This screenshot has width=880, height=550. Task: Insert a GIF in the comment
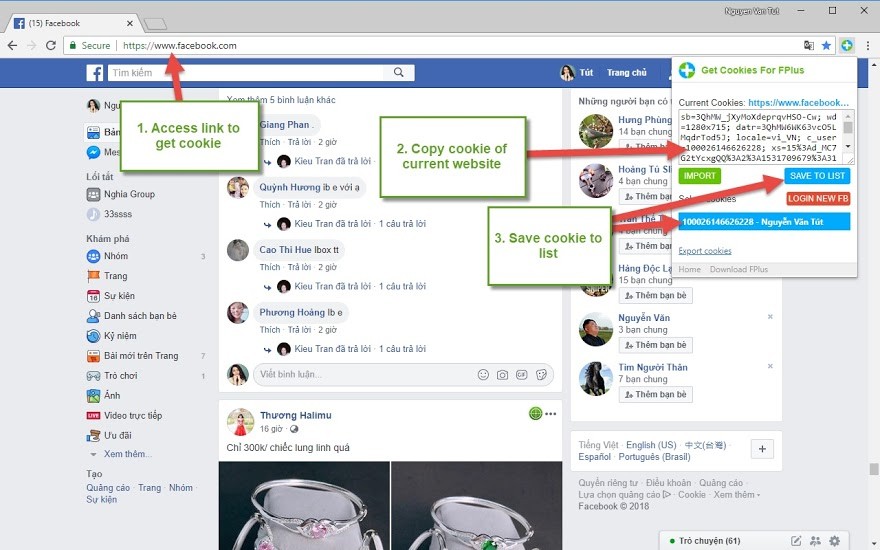(x=521, y=374)
